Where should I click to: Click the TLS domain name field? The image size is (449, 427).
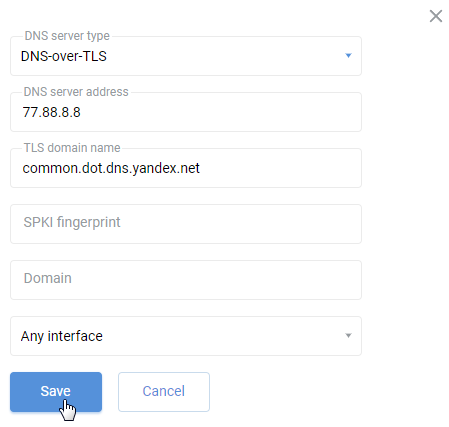(186, 168)
